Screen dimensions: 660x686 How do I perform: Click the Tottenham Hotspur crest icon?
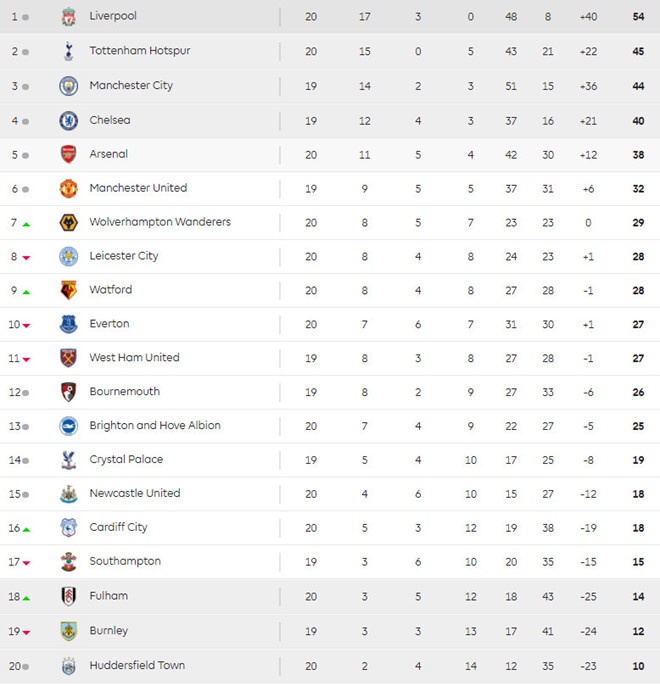point(68,51)
